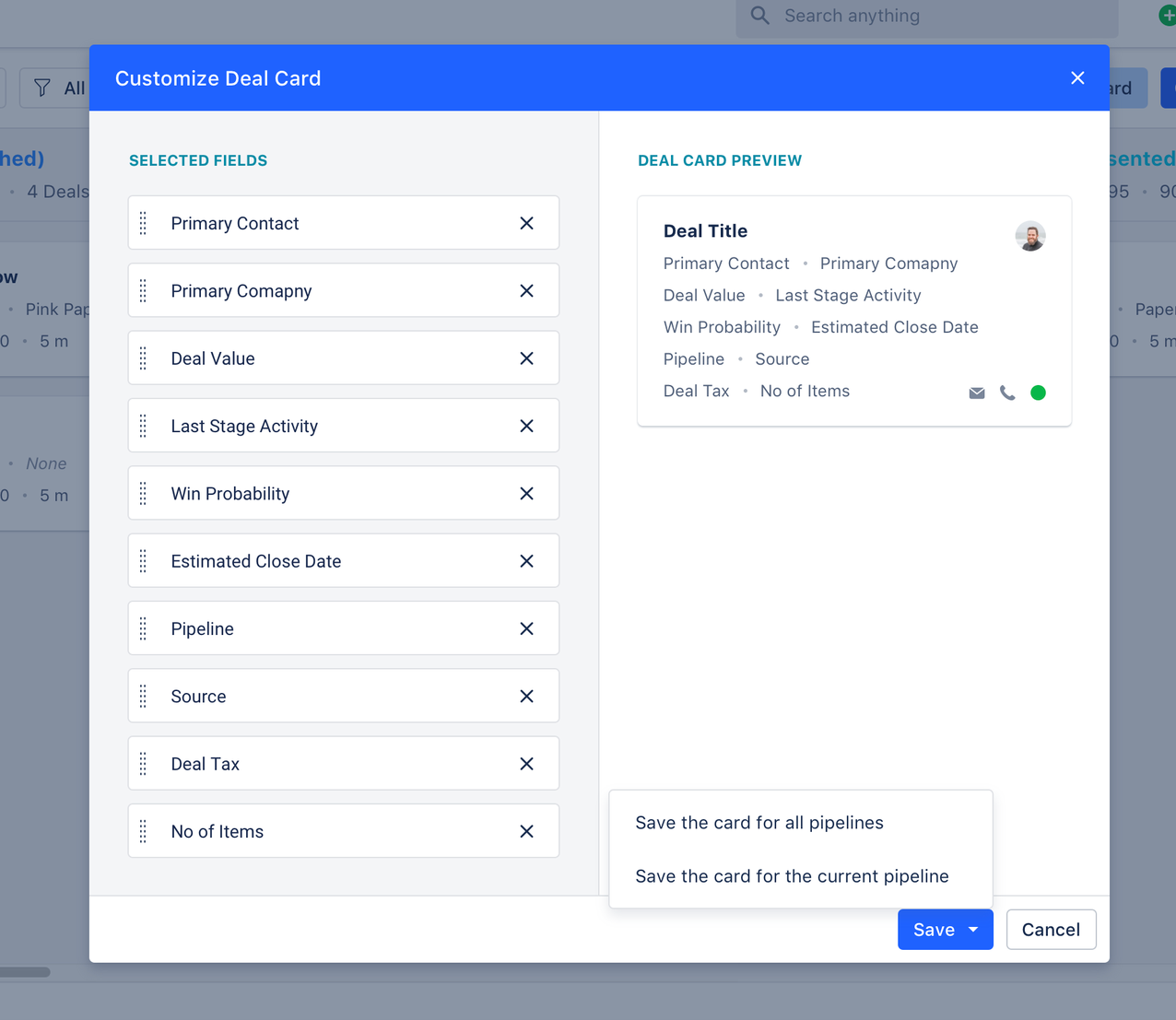This screenshot has width=1176, height=1020.
Task: Click the email icon on deal card preview
Action: click(977, 393)
